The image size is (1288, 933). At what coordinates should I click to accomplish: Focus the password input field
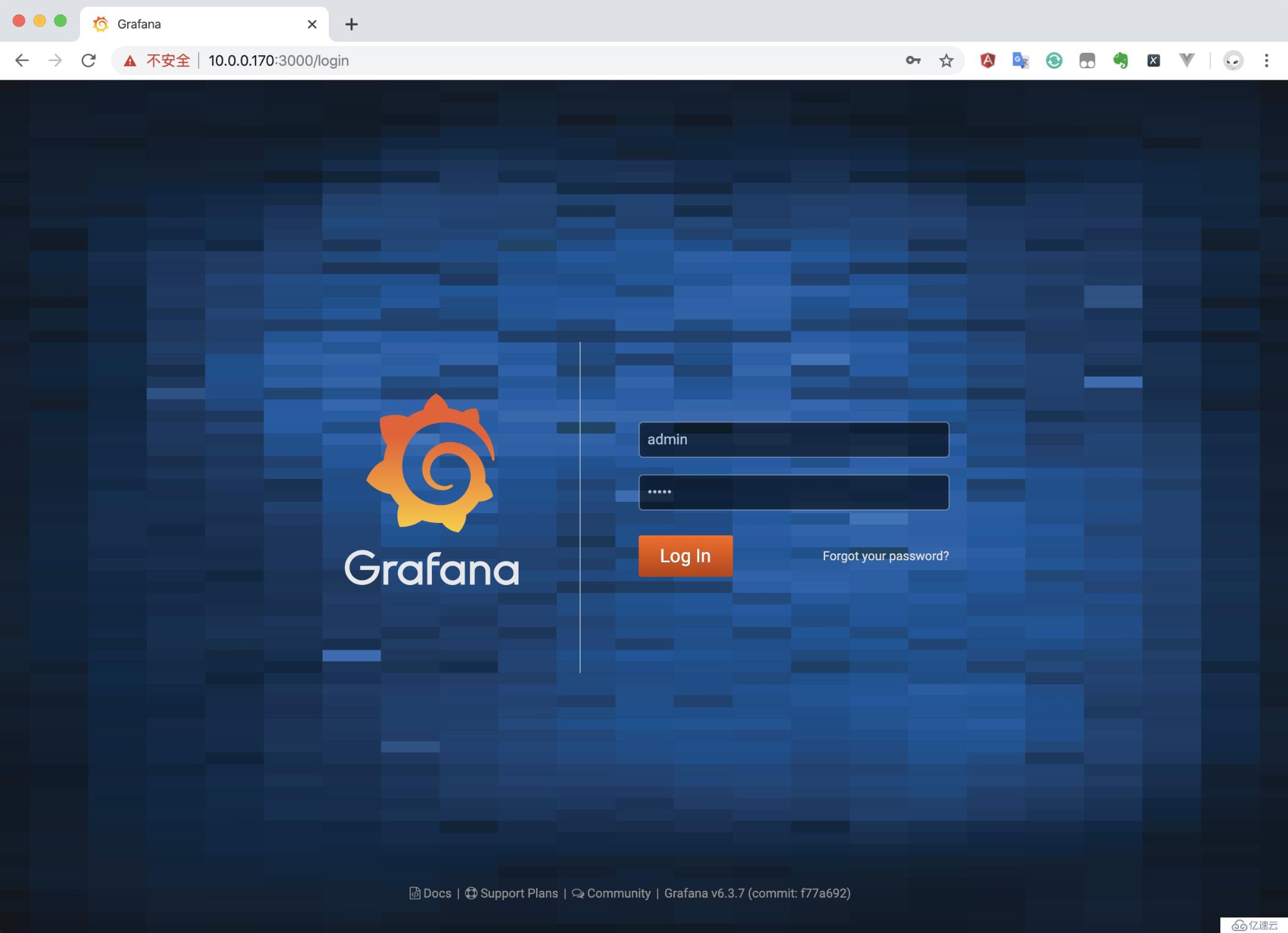[x=794, y=492]
